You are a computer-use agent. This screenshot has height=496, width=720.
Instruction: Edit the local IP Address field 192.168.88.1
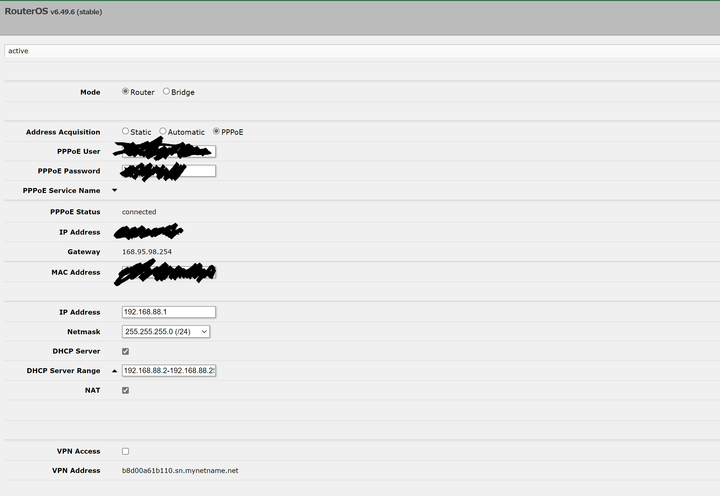169,312
